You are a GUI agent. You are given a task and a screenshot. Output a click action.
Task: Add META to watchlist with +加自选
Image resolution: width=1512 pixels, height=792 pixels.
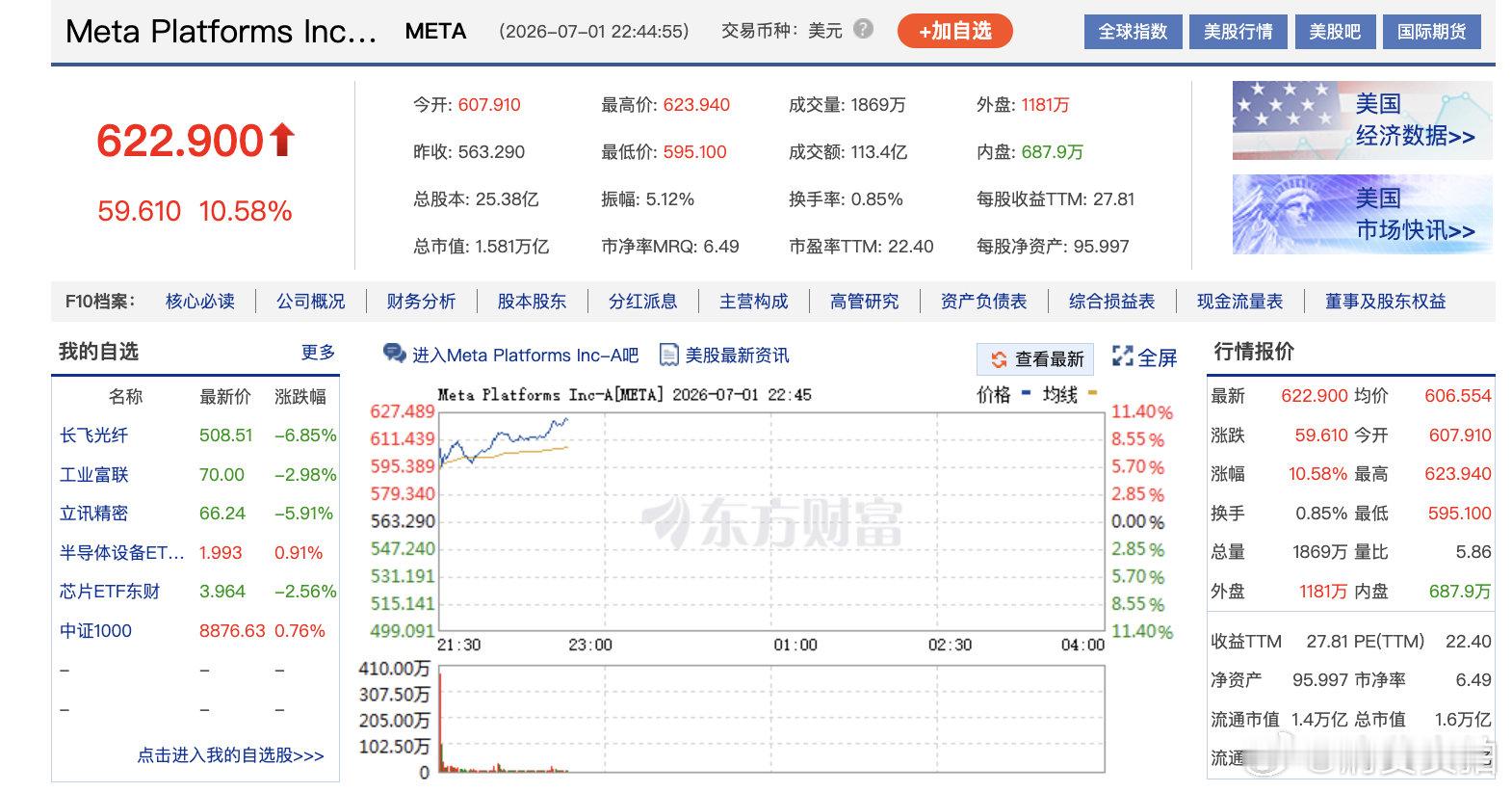[x=954, y=31]
